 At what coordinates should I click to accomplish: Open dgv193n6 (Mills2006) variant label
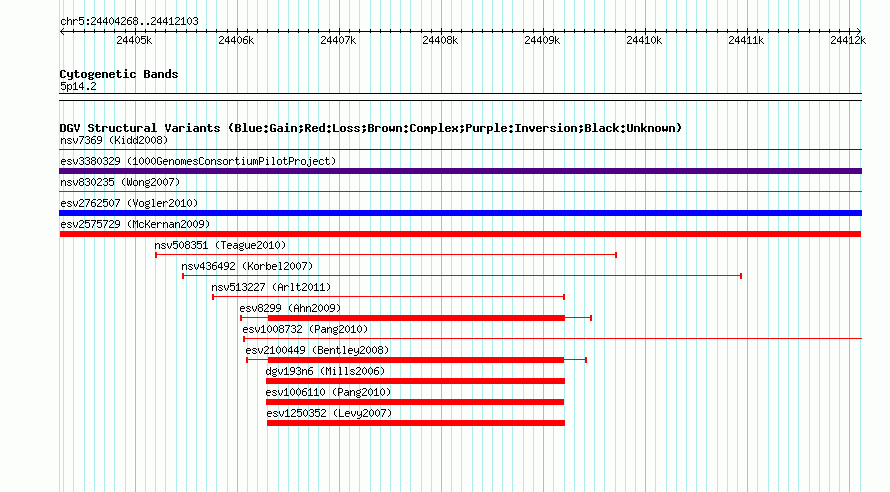tap(325, 371)
